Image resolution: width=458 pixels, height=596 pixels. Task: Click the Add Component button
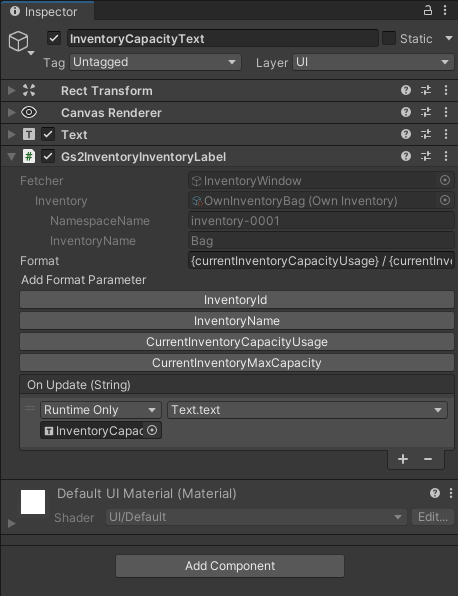[230, 566]
